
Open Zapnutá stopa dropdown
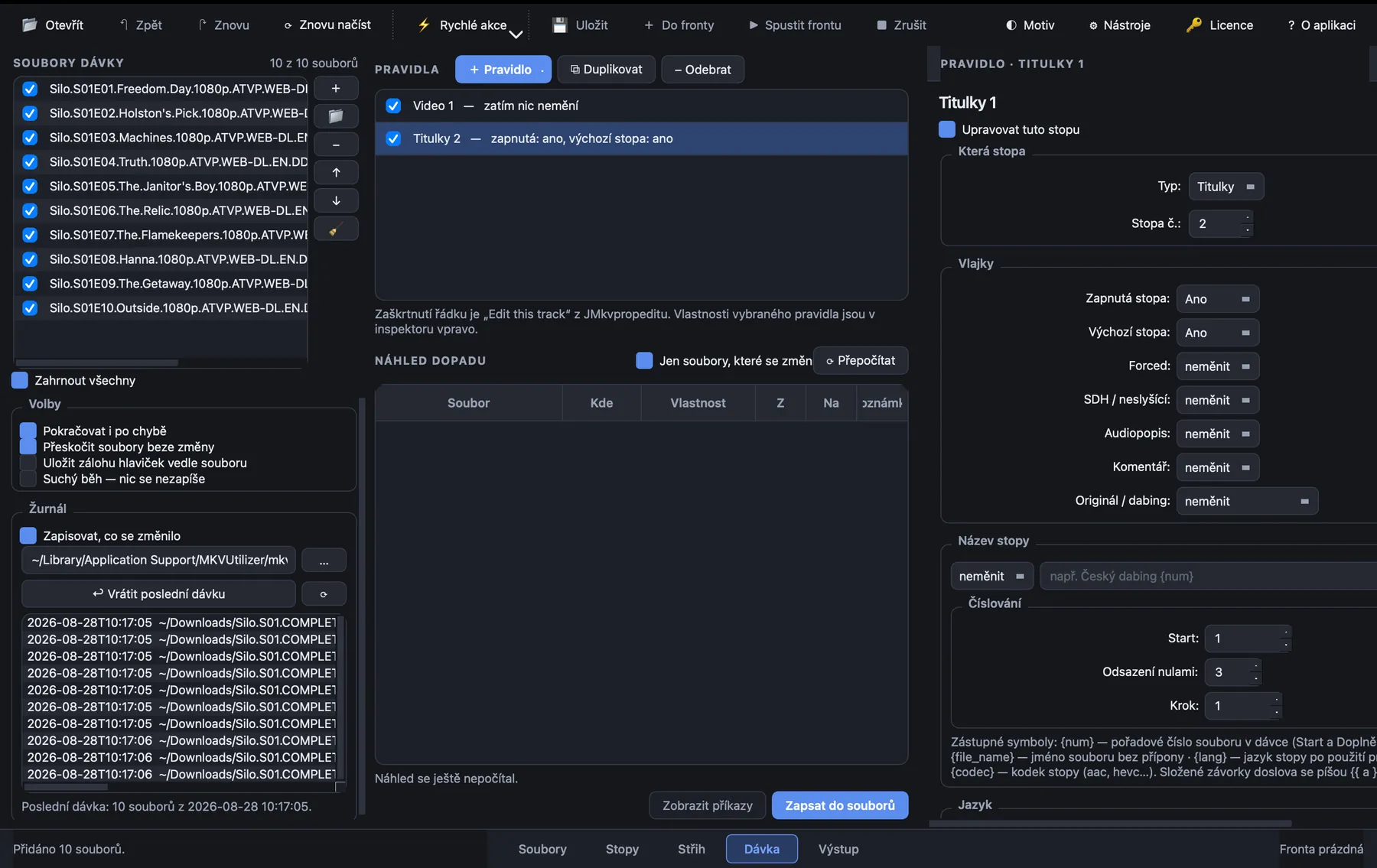pos(1218,299)
